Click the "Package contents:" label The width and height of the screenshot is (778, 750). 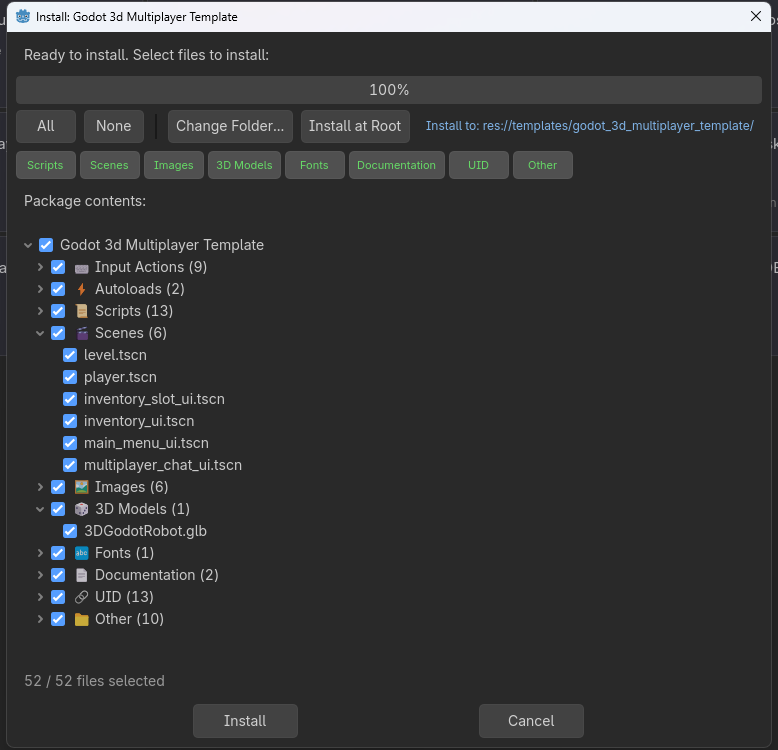tap(85, 201)
